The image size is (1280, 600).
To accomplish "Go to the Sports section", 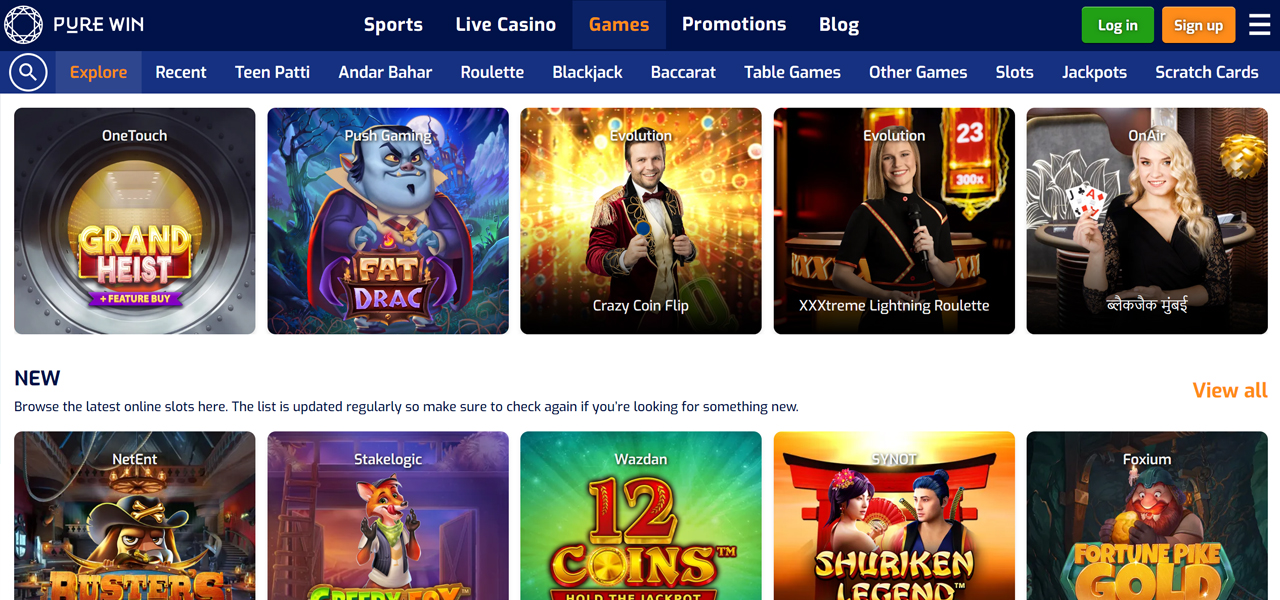I will 393,25.
